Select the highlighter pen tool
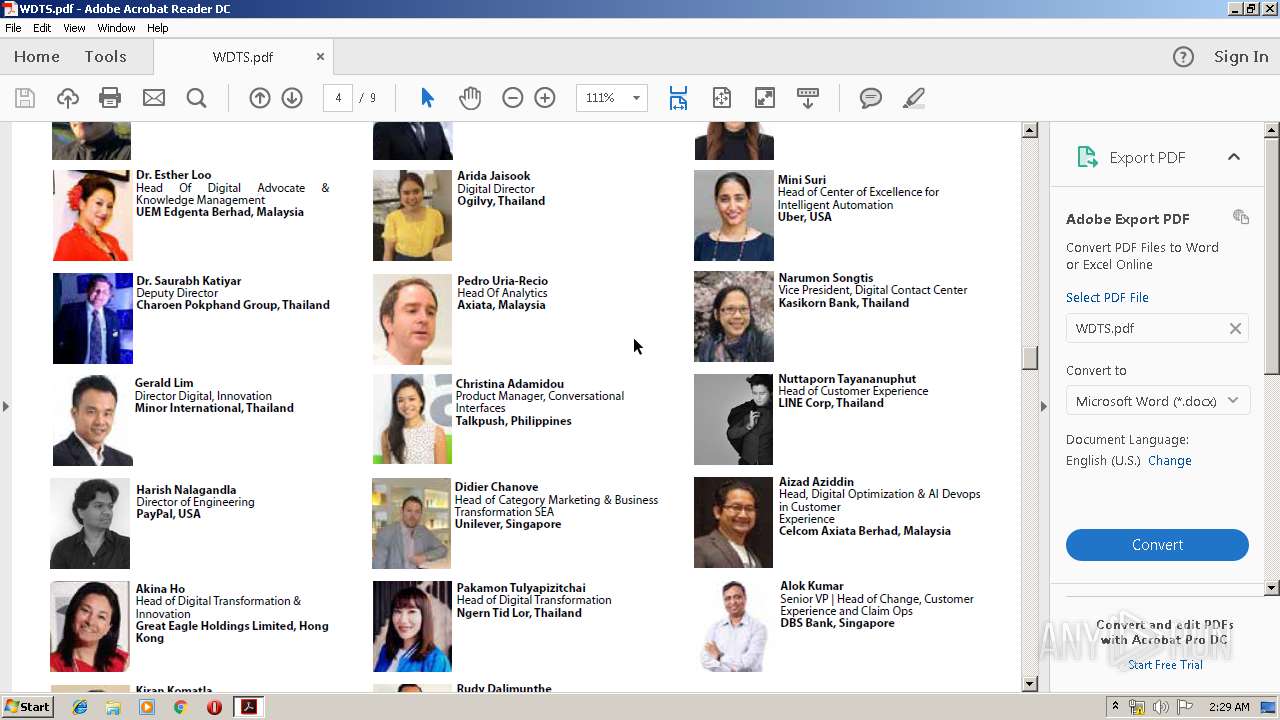Viewport: 1280px width, 720px height. tap(913, 98)
